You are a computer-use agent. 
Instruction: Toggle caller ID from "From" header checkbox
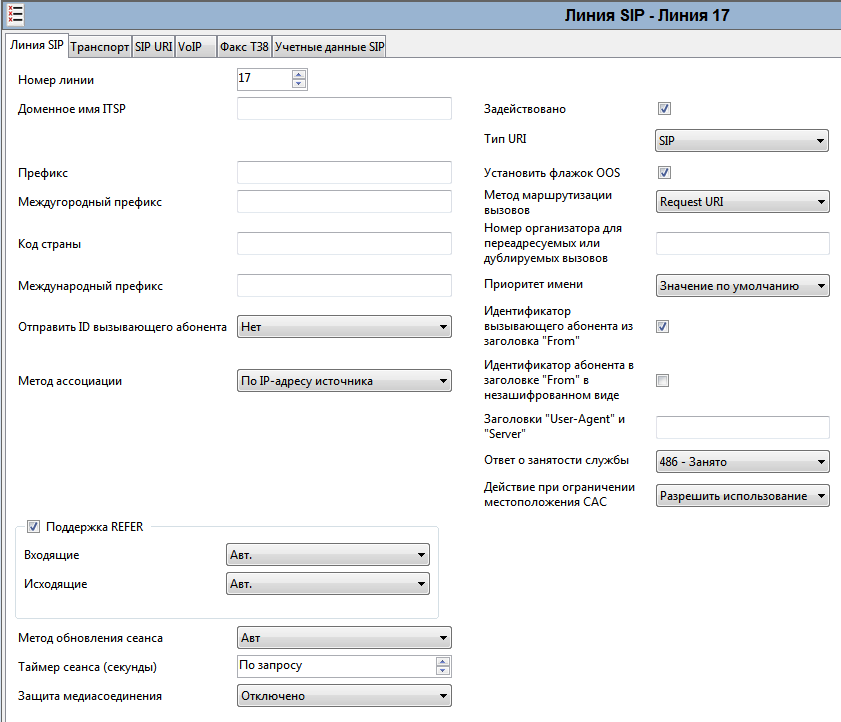[663, 327]
